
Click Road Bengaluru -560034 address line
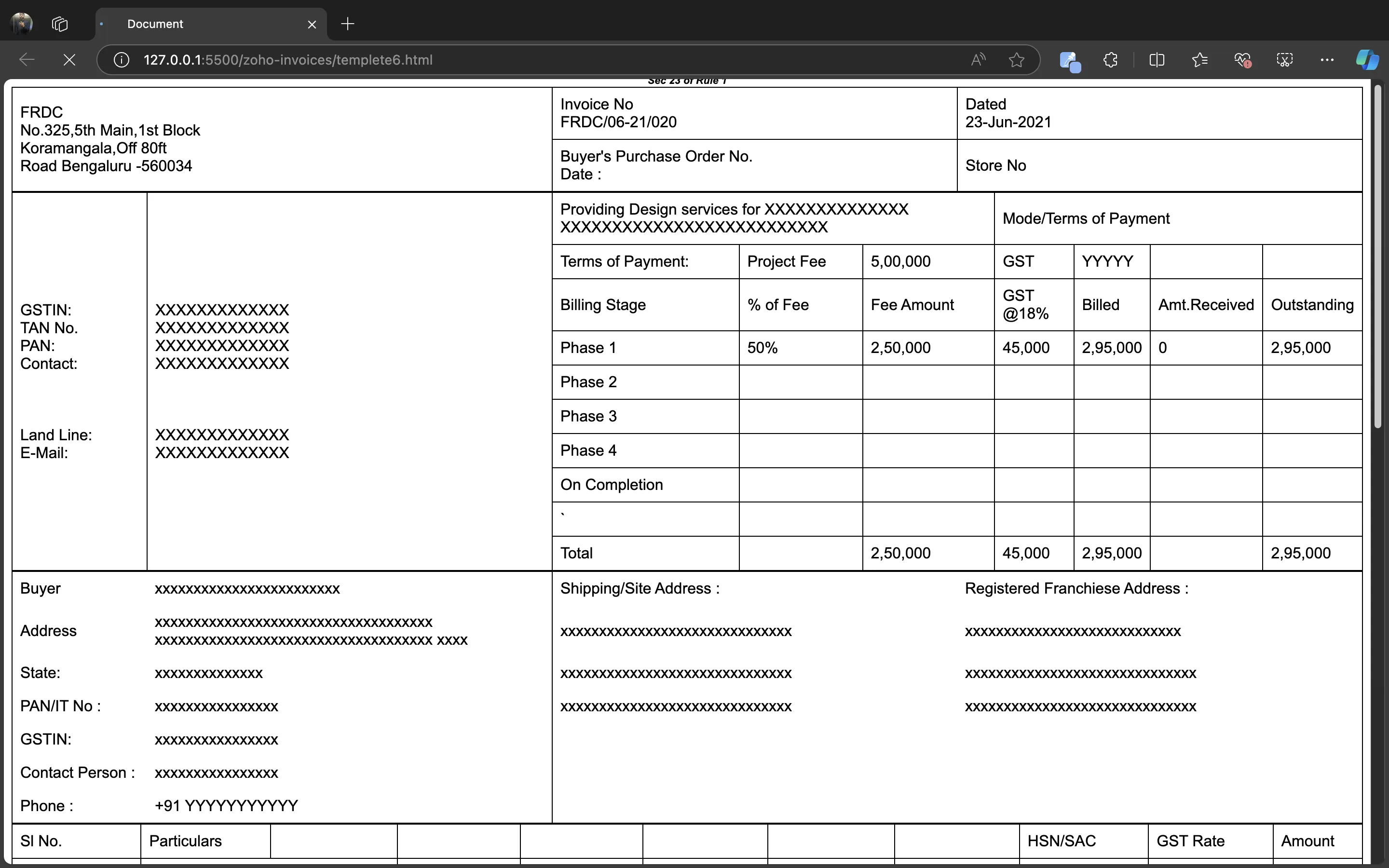106,166
